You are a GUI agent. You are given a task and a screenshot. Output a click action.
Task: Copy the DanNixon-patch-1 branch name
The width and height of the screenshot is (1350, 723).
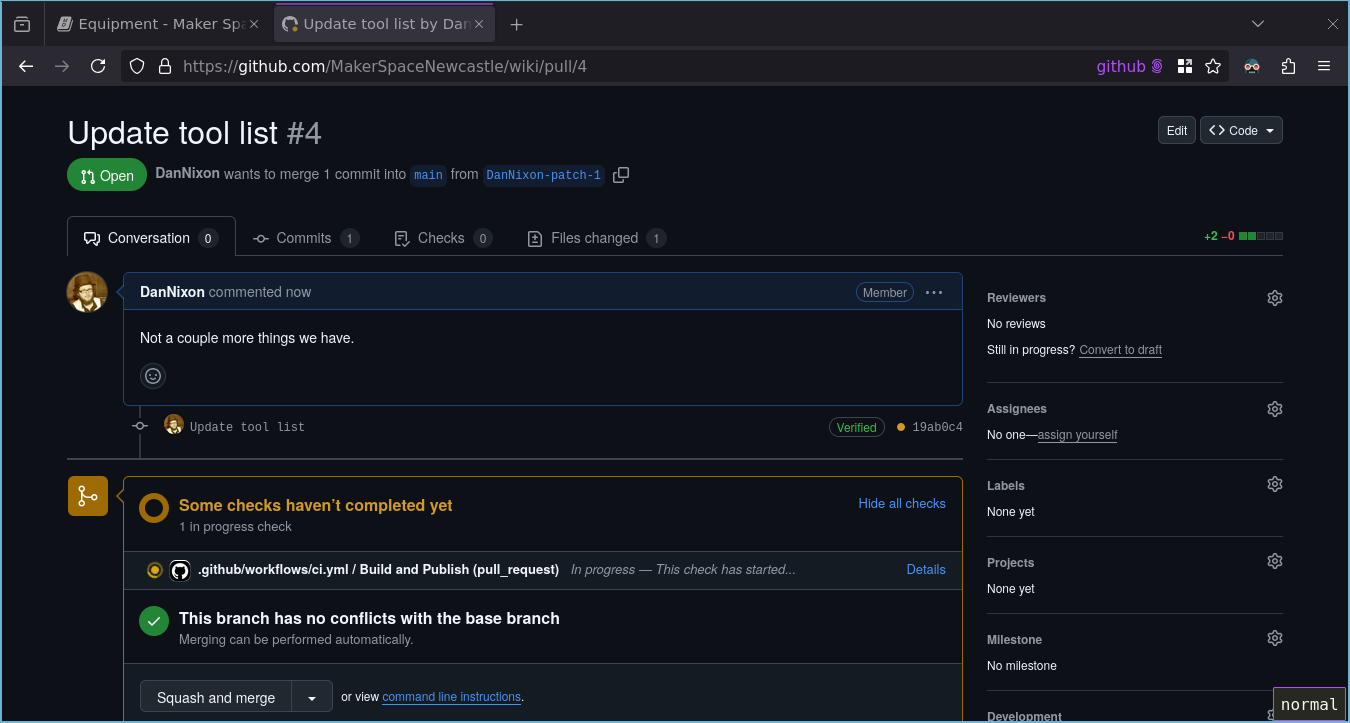click(621, 174)
